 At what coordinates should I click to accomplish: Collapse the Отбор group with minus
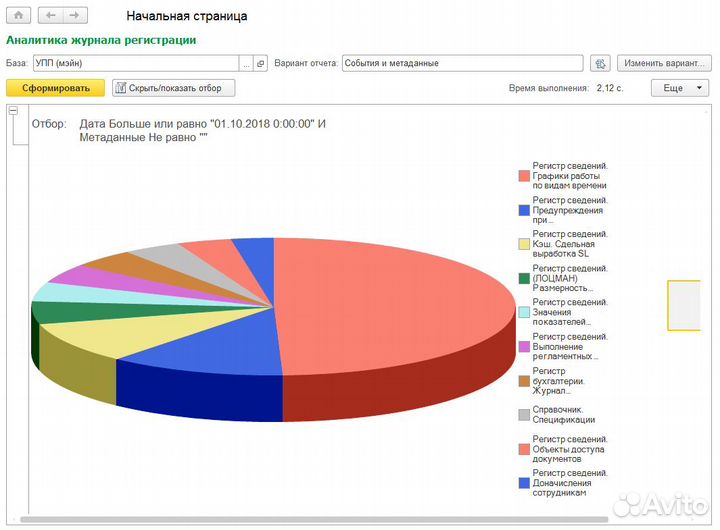tap(13, 111)
